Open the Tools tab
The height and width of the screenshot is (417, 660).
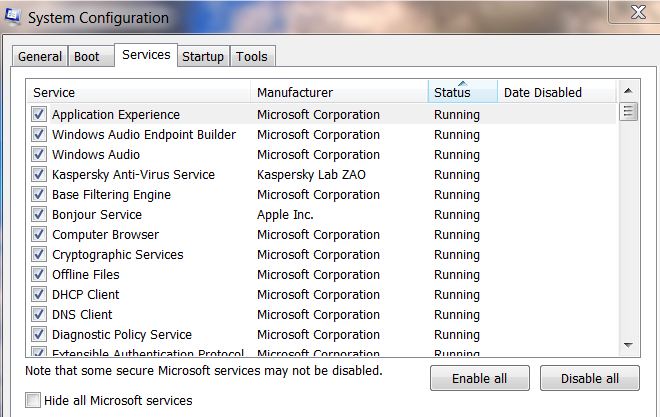251,57
